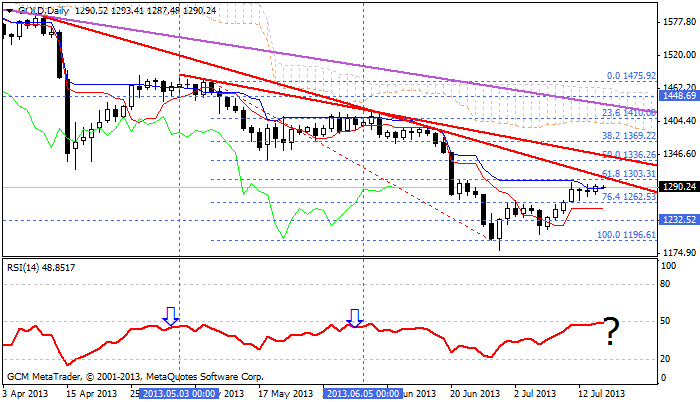
Task: Click the 3 Apr 2013 date label
Action: point(25,394)
